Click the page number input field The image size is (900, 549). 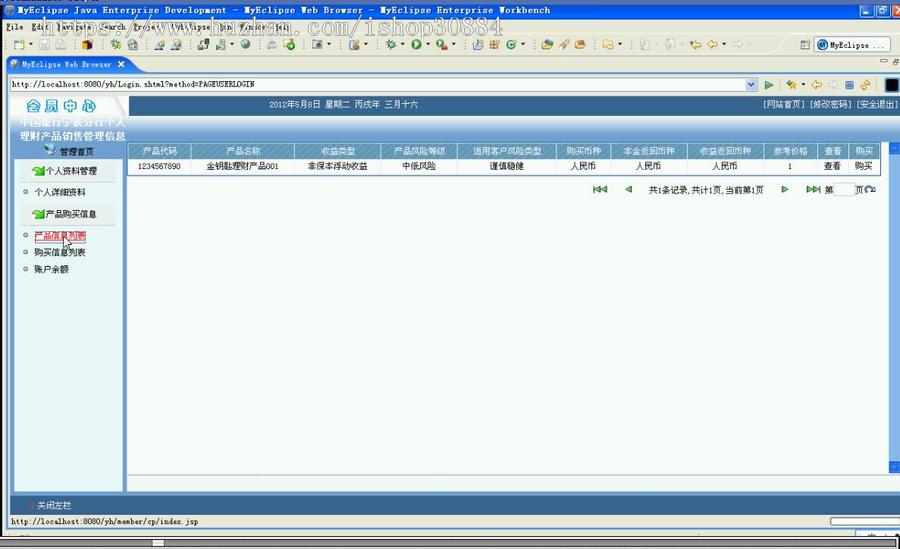(844, 190)
